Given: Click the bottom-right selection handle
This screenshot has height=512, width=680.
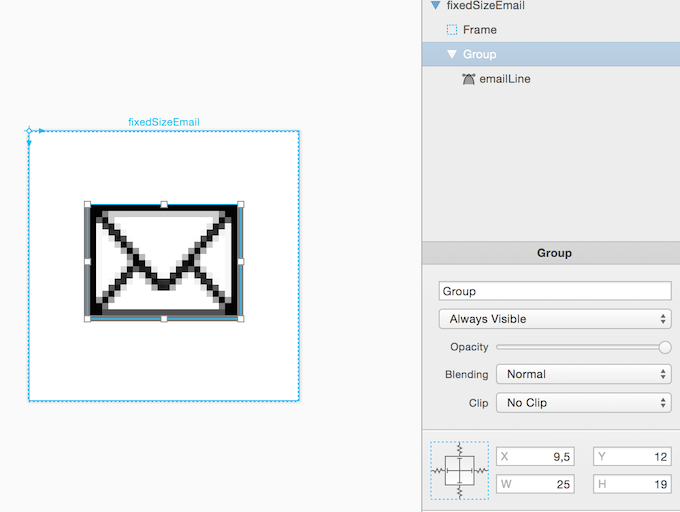Looking at the screenshot, I should click(241, 319).
